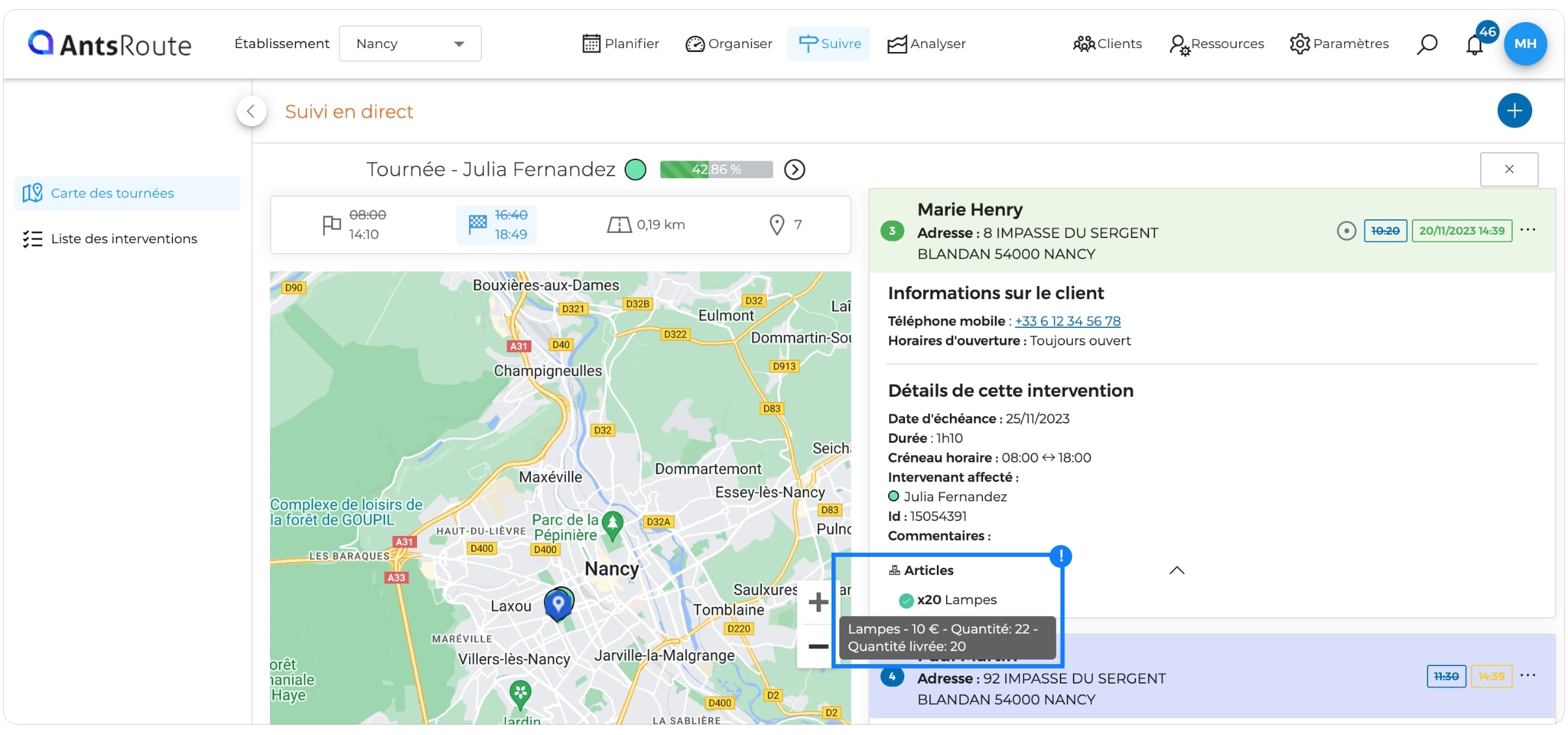Click the struck-through 10:20 time badge
The height and width of the screenshot is (735, 1568).
(x=1385, y=231)
